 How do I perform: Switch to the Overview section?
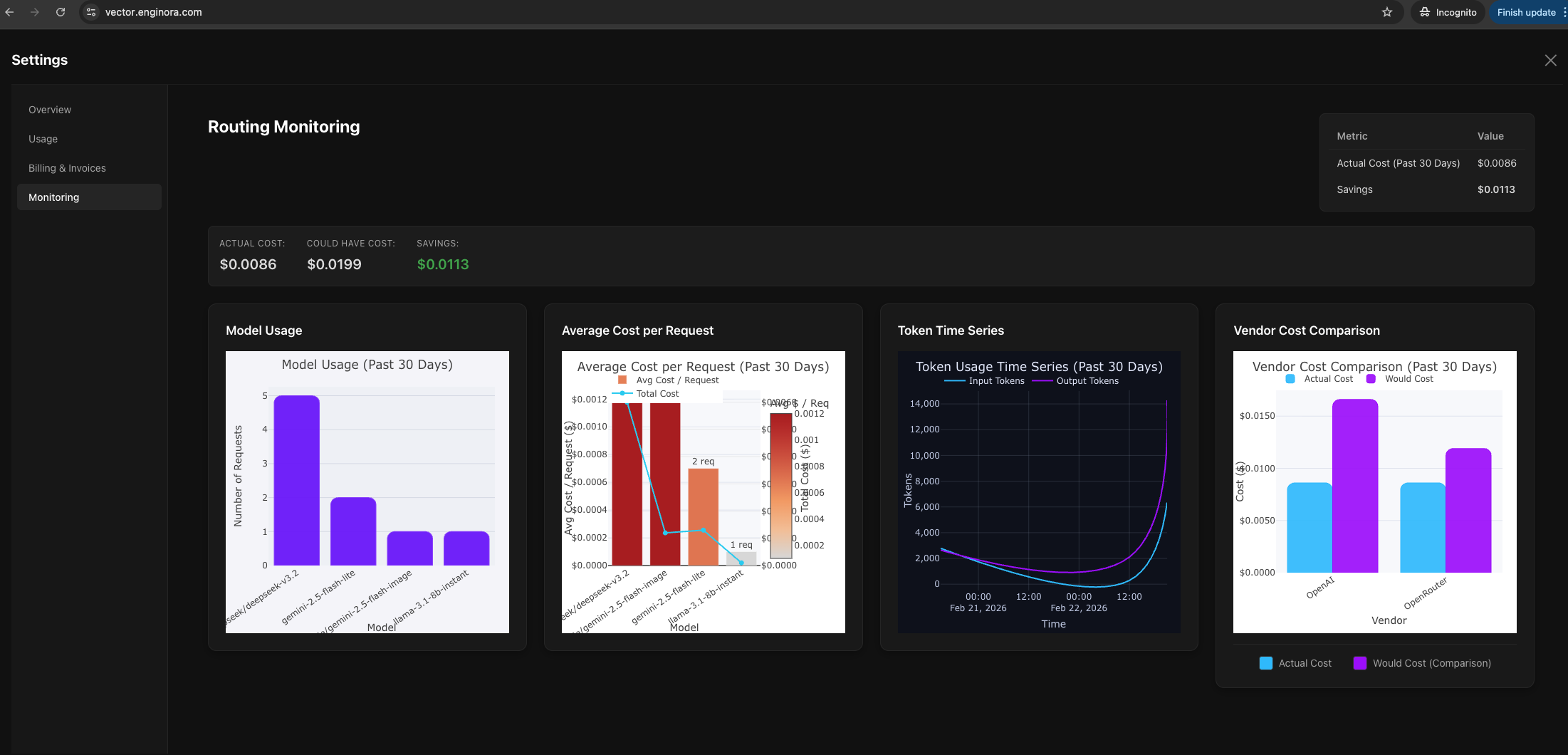50,109
